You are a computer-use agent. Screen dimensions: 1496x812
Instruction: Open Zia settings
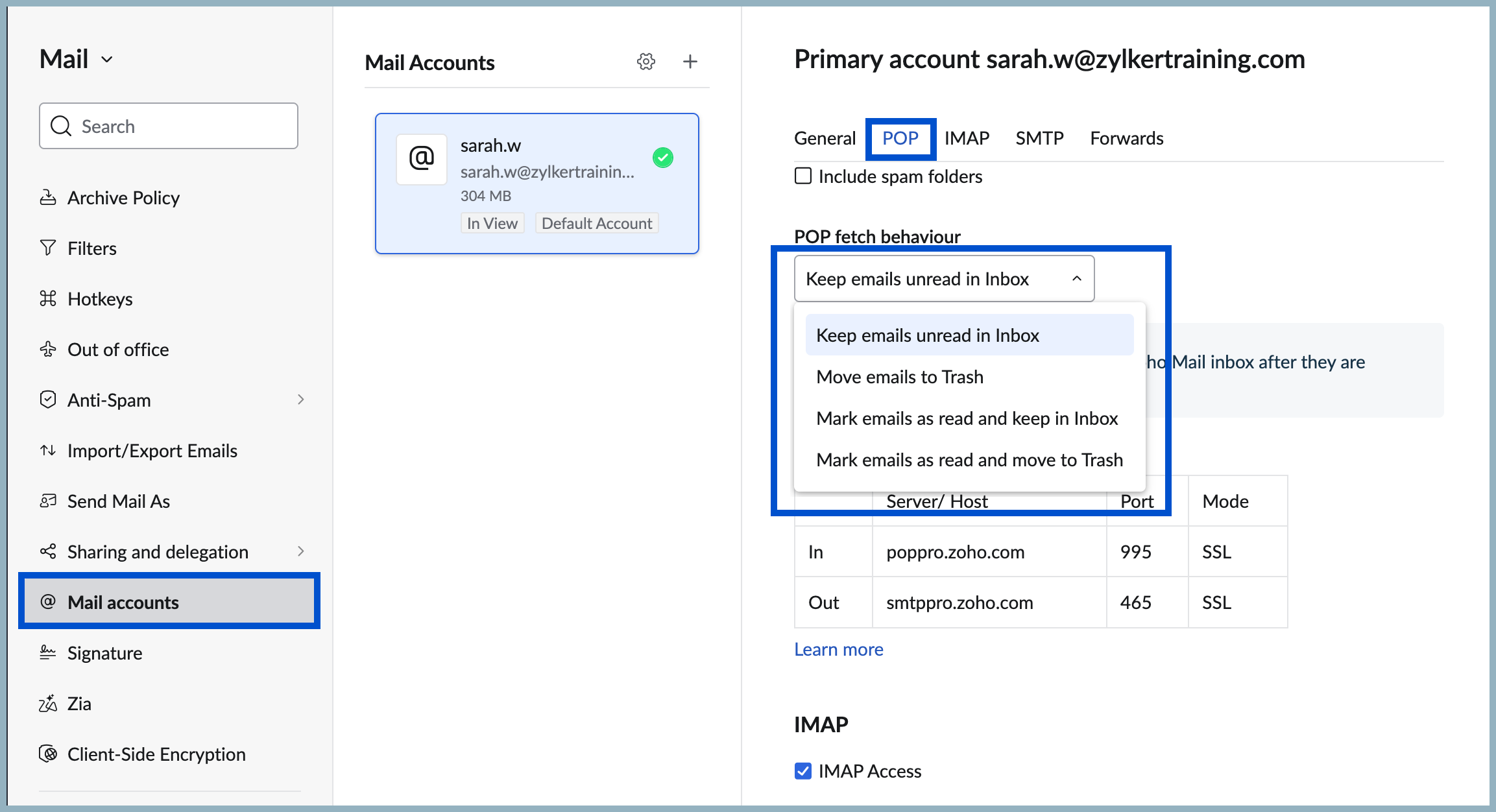(78, 704)
